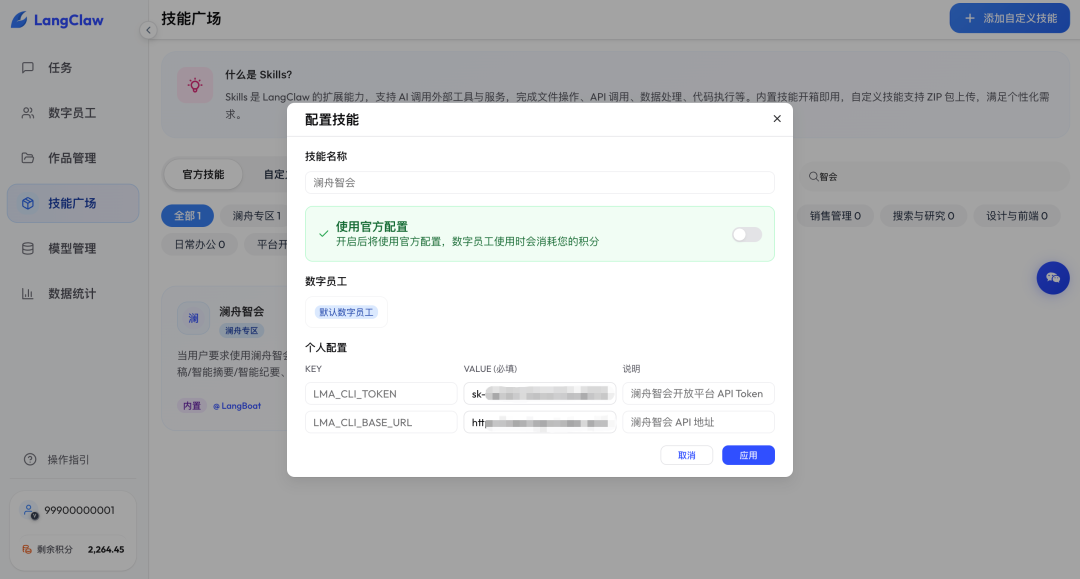Screen dimensions: 1080x579
Task: Switch to 官方技能 tab
Action: (203, 174)
